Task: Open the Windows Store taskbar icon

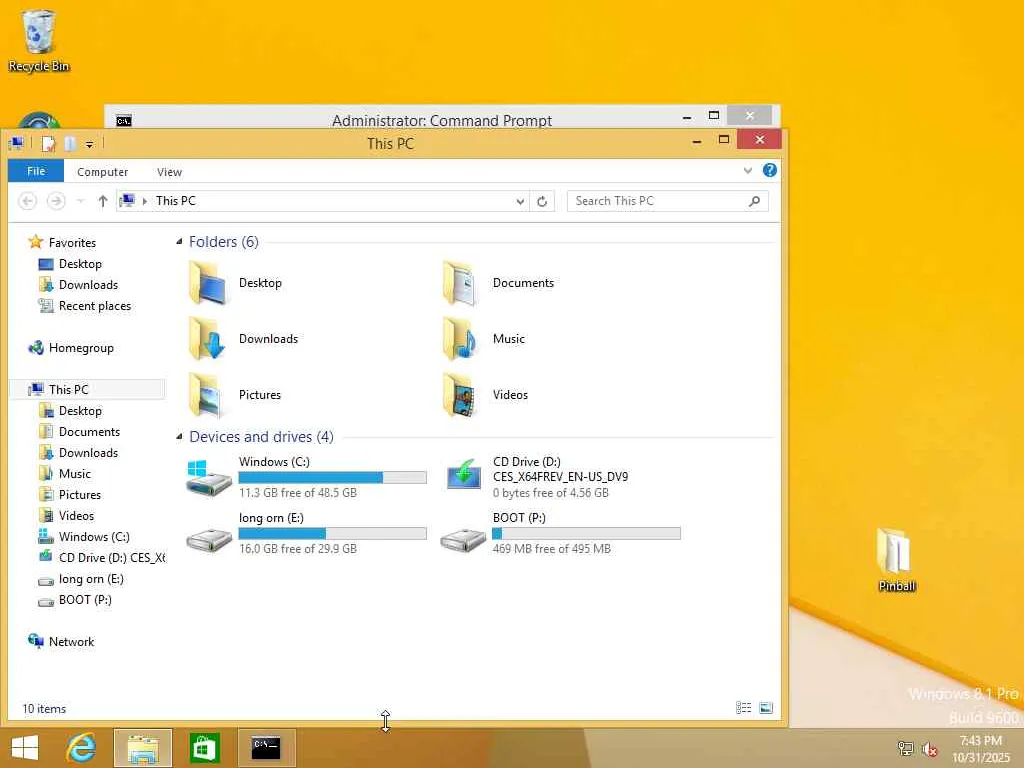Action: (204, 748)
